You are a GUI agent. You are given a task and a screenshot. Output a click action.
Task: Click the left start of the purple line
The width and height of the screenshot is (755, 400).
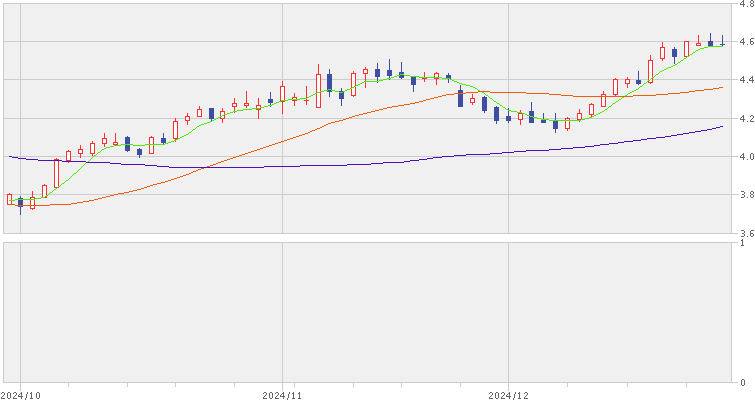tap(9, 156)
